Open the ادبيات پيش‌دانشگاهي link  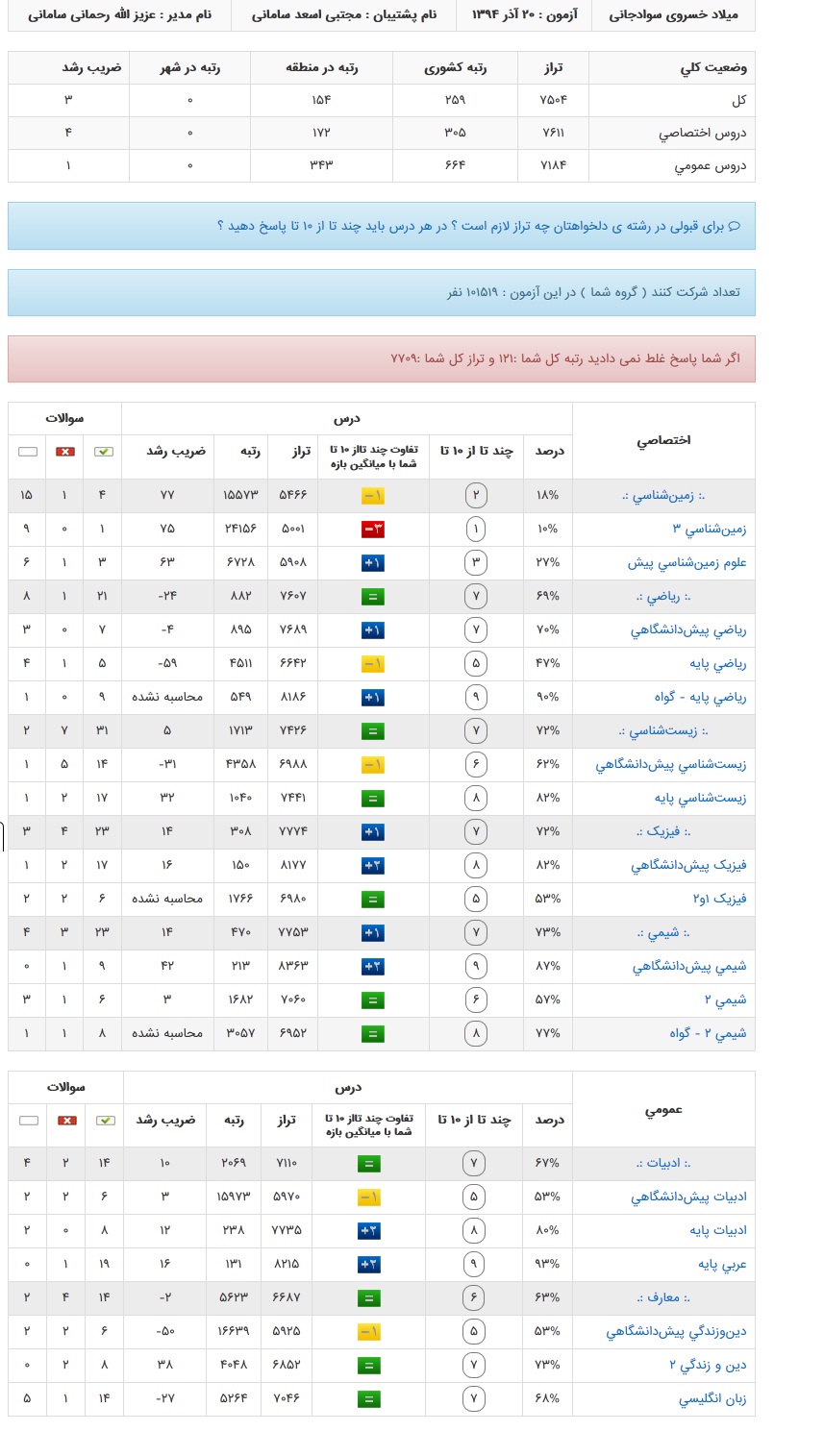tap(688, 1197)
